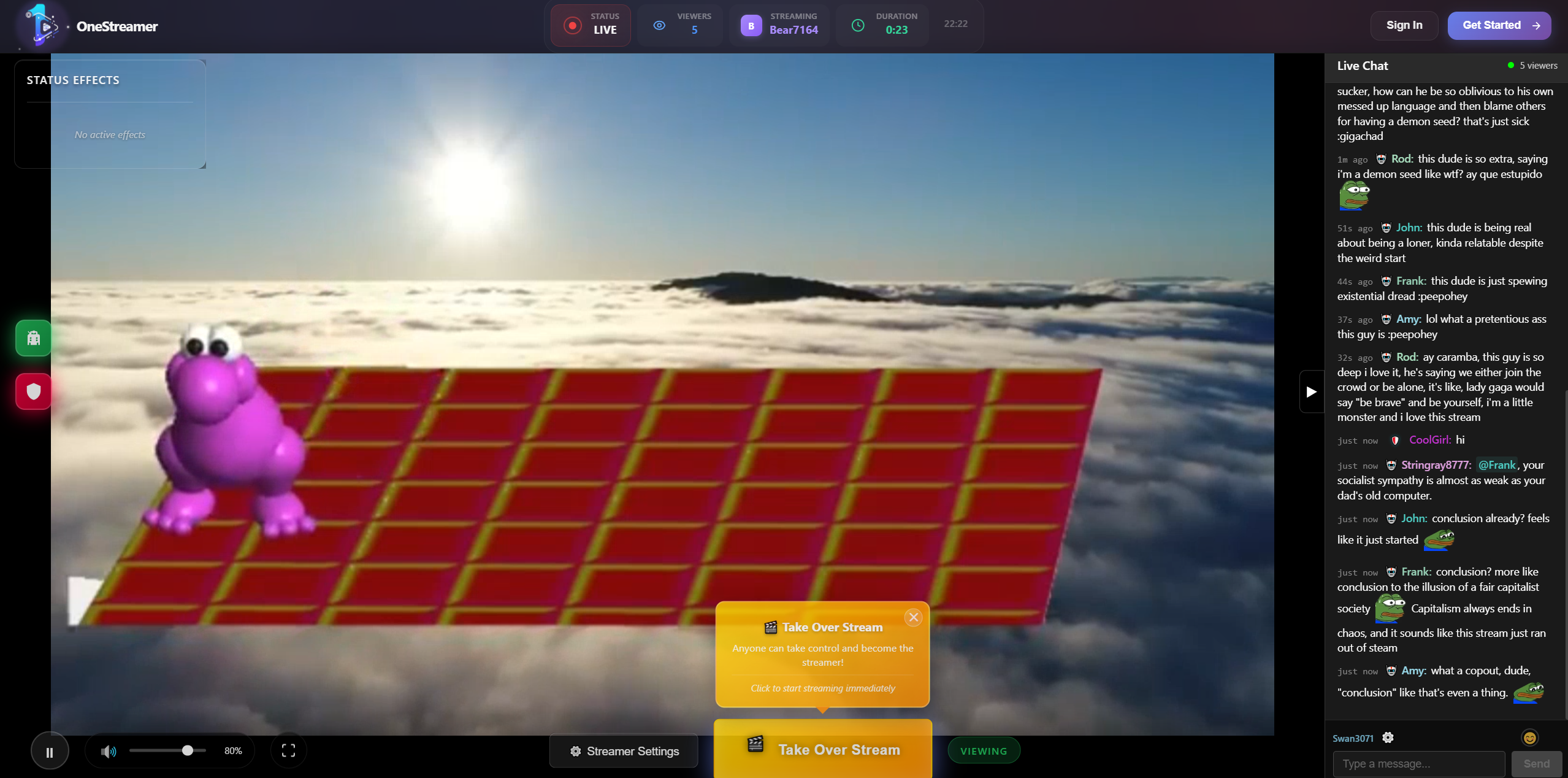
Task: Click the Pepe emote next to 'society'
Action: pos(1390,608)
